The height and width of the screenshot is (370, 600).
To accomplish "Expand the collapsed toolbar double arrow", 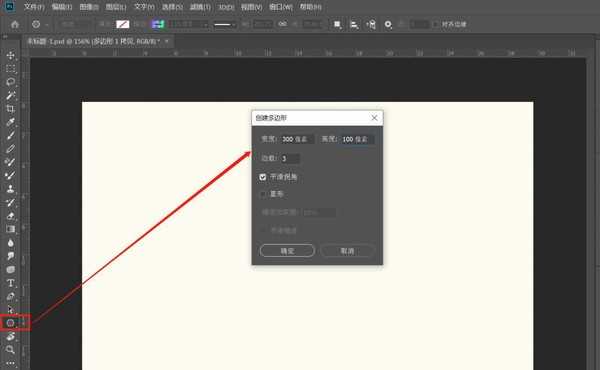I will [5, 37].
